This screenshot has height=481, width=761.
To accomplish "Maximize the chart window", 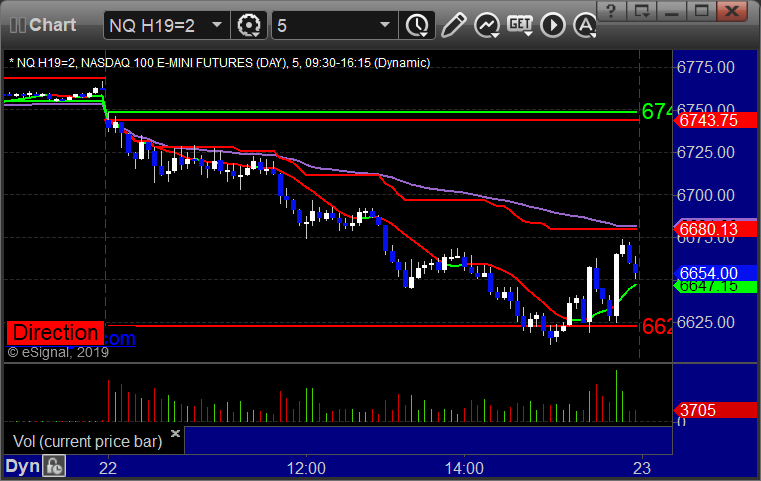I will coord(701,11).
